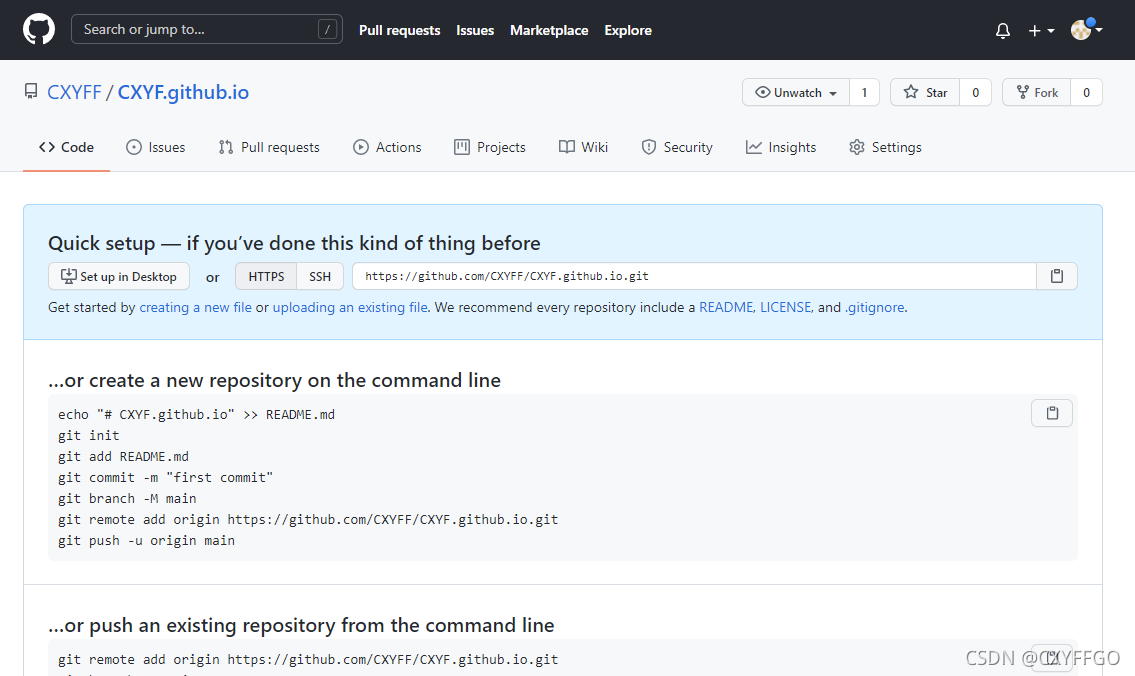Open the Projects tab
1135x676 pixels.
[x=490, y=147]
